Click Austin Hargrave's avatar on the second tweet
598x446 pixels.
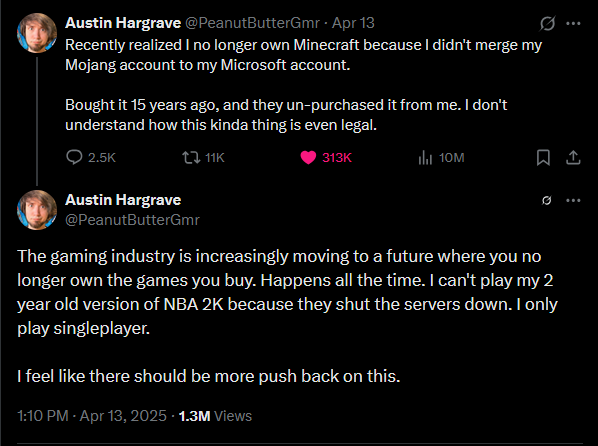click(37, 210)
